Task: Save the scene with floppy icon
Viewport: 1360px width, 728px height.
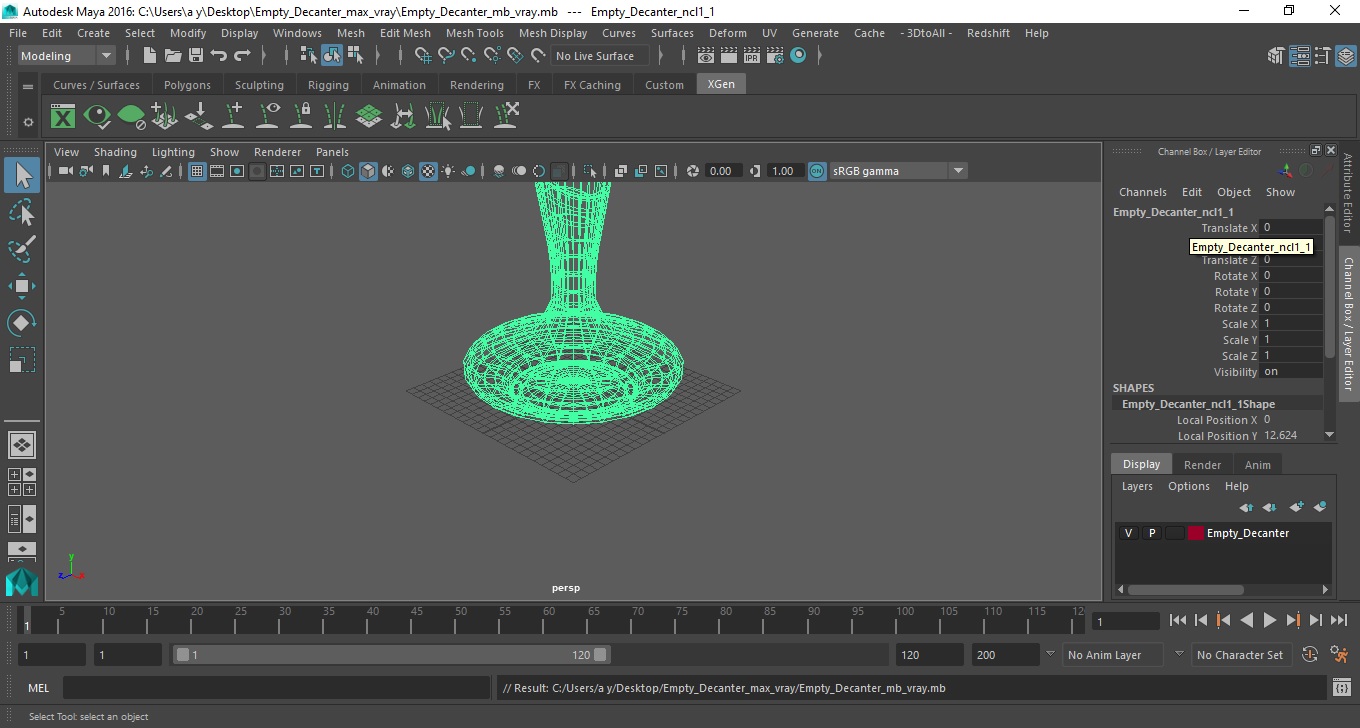Action: 196,56
